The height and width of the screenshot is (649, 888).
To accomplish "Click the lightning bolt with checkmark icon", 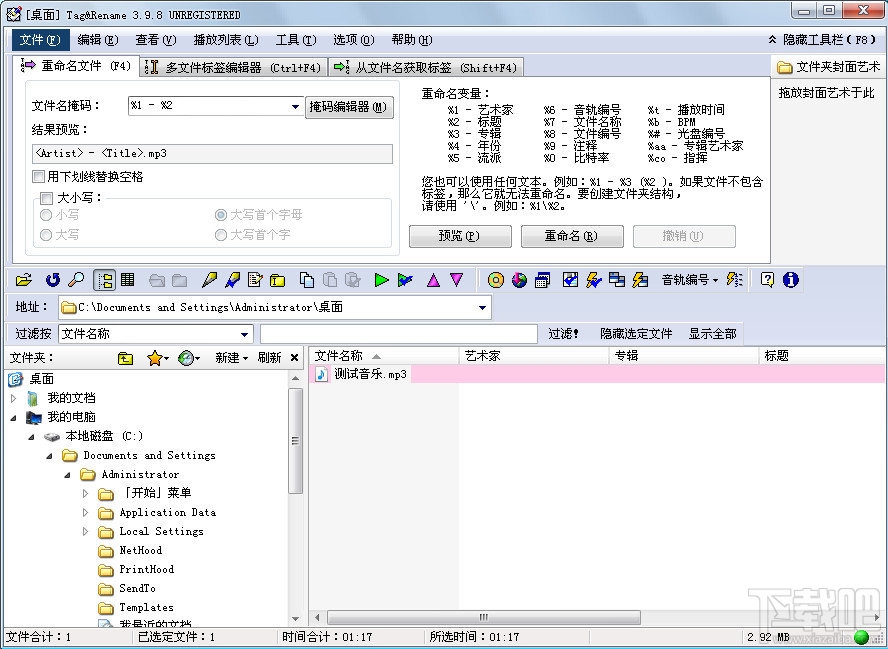I will pyautogui.click(x=594, y=279).
